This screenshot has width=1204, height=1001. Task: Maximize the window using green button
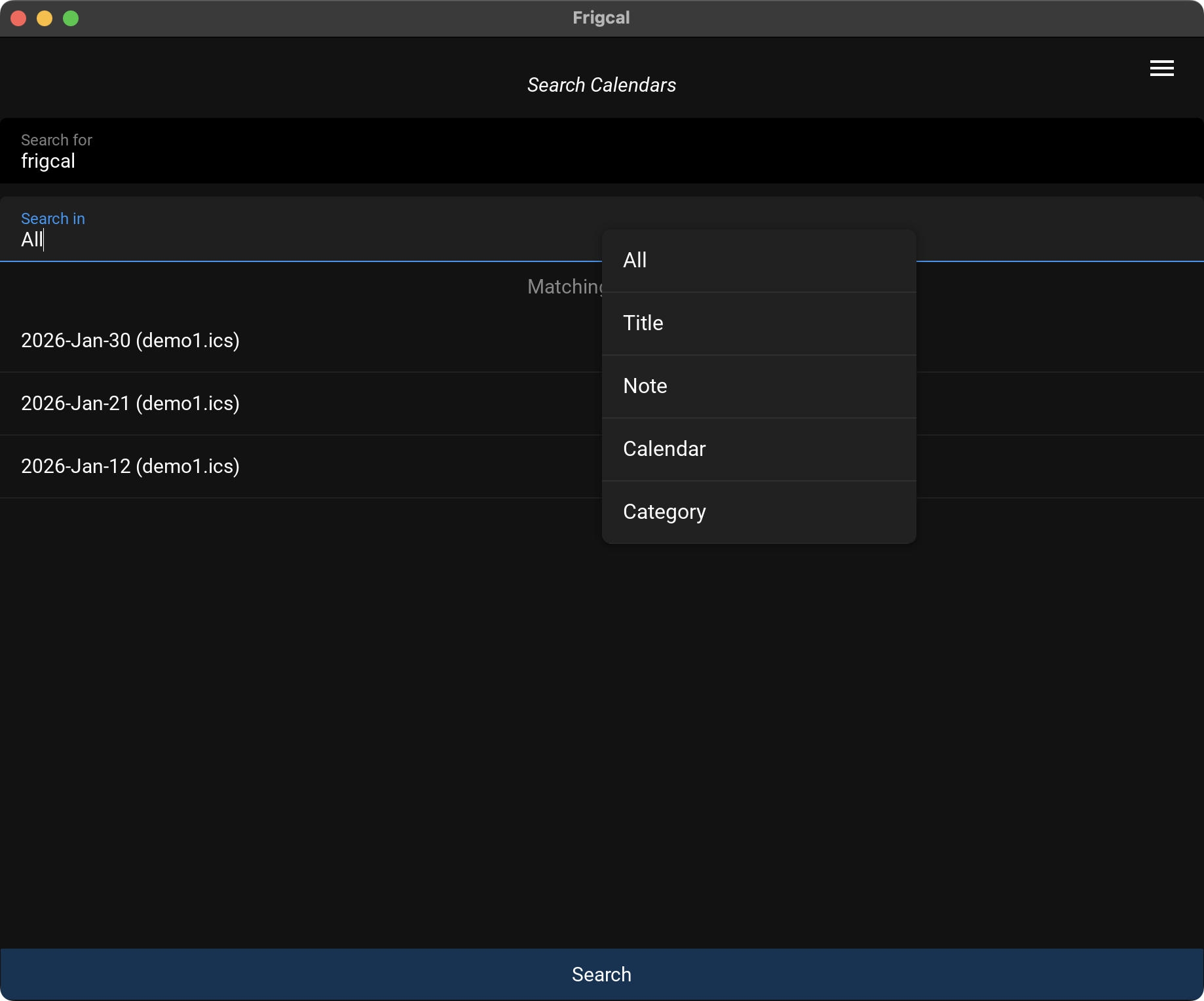(71, 18)
